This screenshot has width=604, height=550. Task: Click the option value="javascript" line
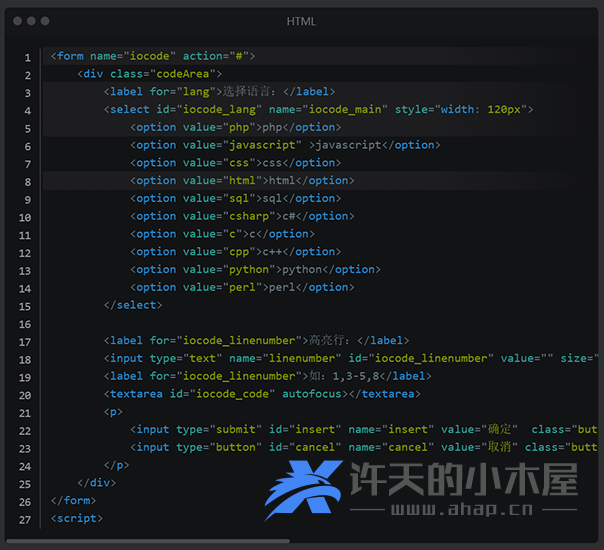(x=285, y=145)
